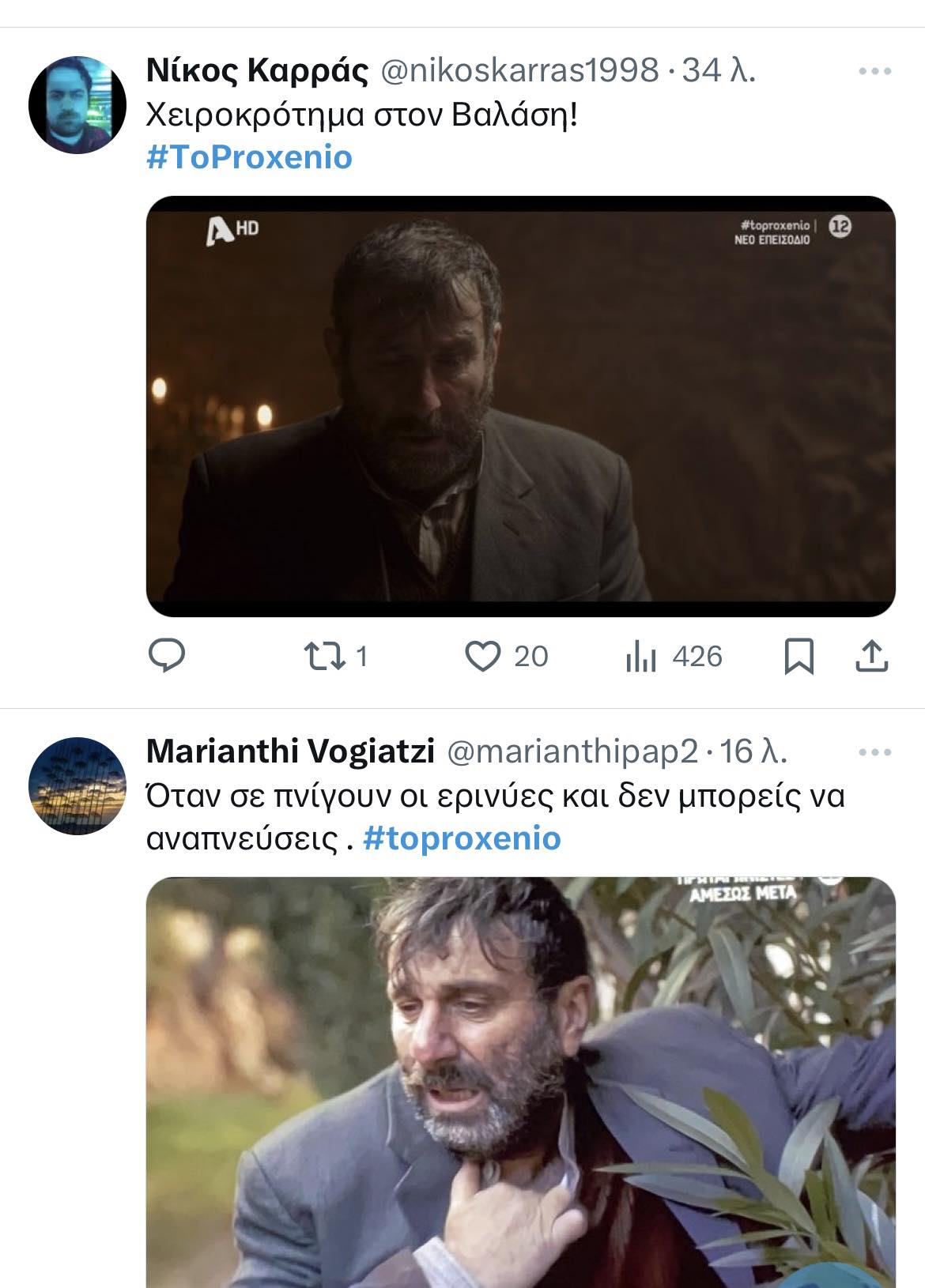Open more options on Νίκος Καρράς tweet
Image resolution: width=925 pixels, height=1288 pixels.
coord(874,71)
